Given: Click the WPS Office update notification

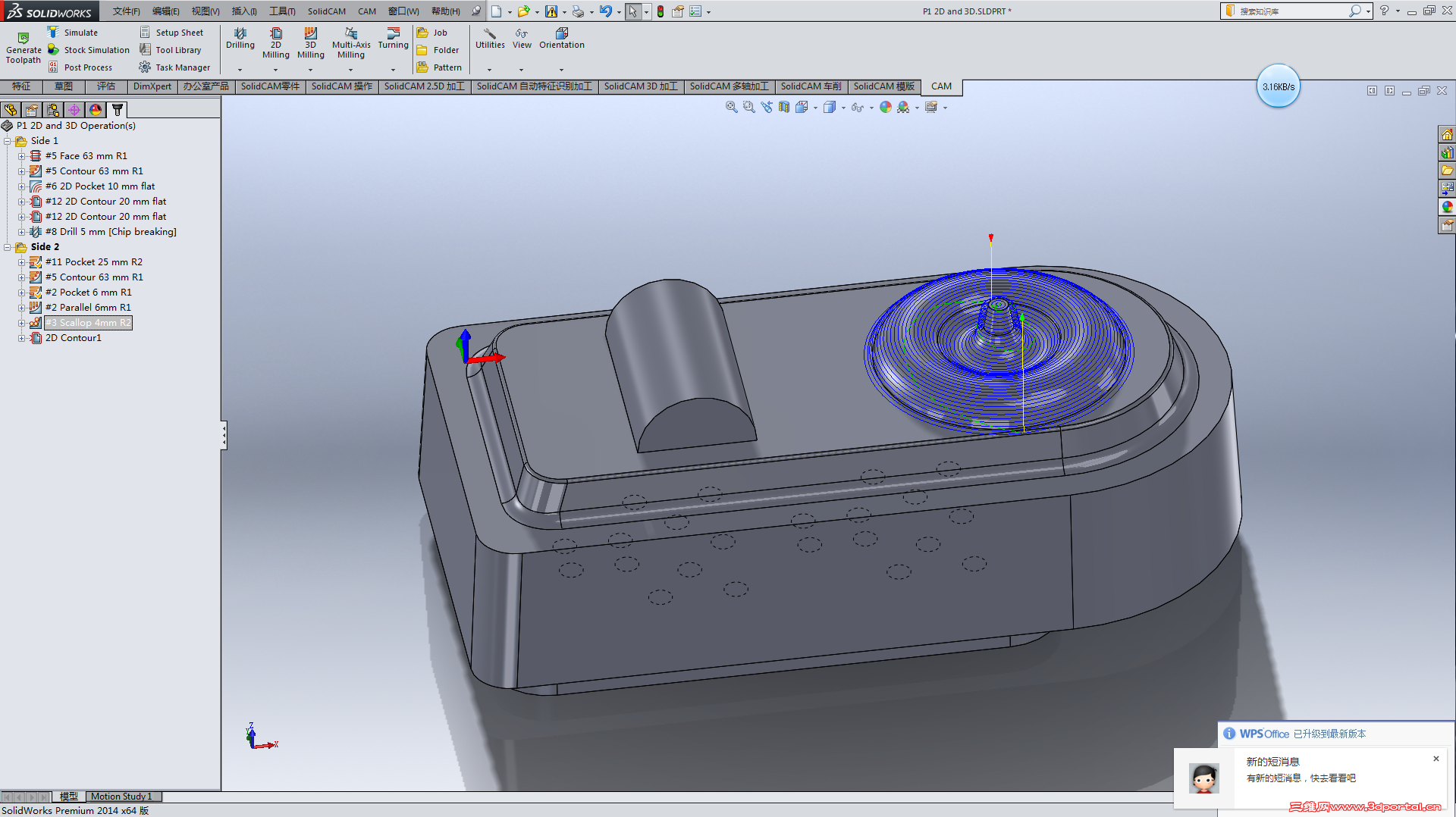Looking at the screenshot, I should pyautogui.click(x=1336, y=734).
